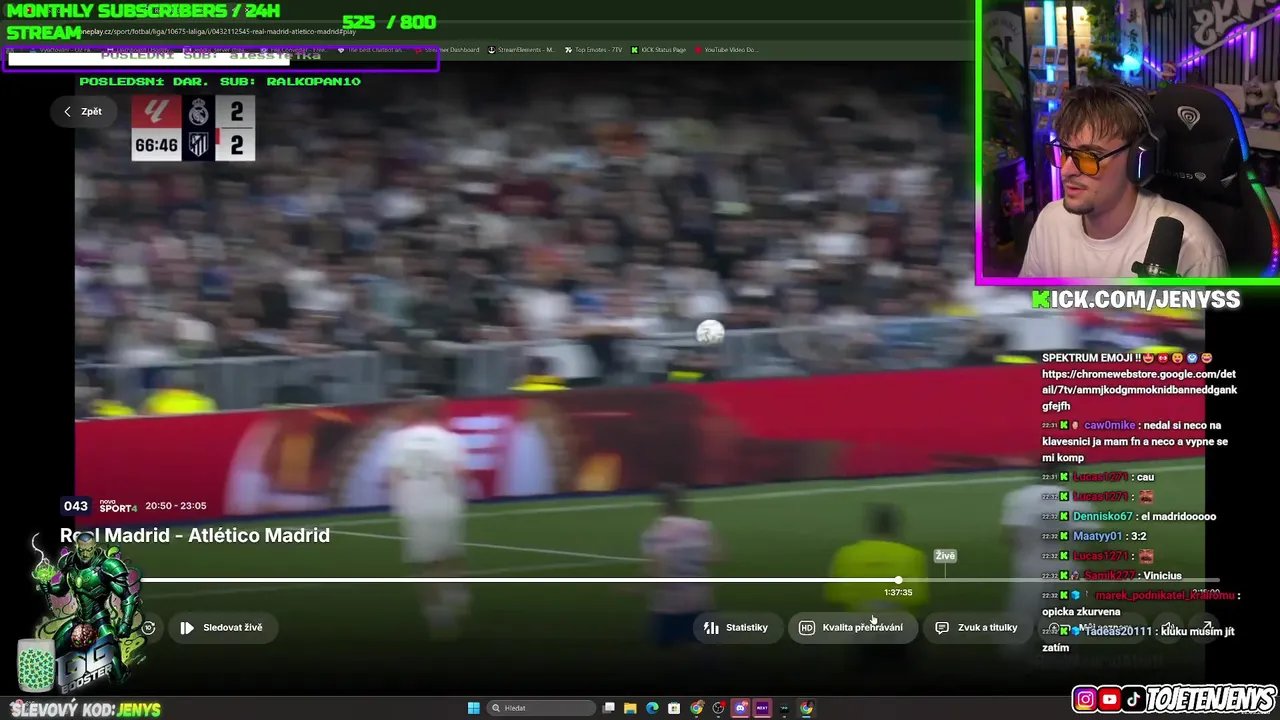Open the purple NEXT app on taskbar

762,708
